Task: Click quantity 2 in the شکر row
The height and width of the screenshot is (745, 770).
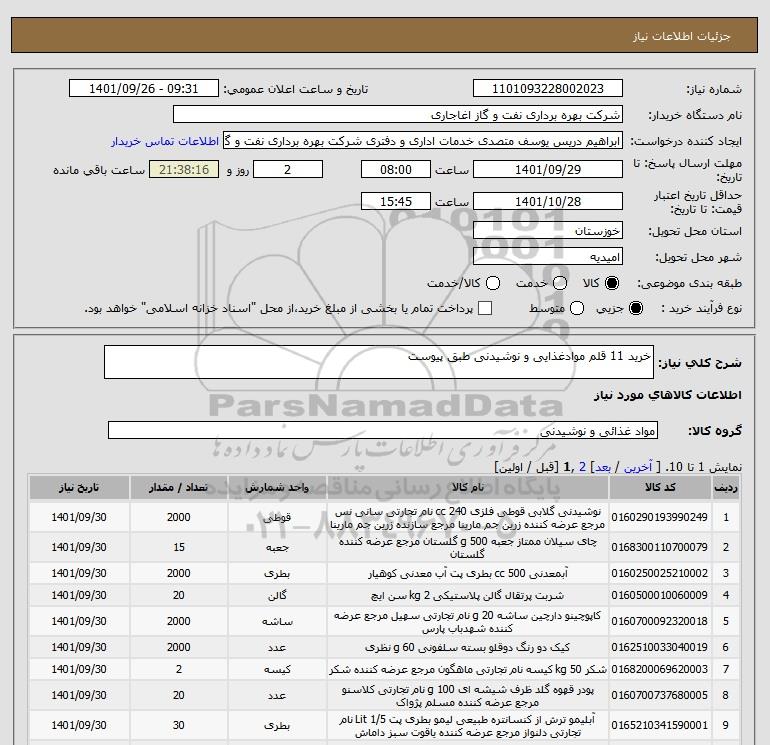Action: coord(179,669)
